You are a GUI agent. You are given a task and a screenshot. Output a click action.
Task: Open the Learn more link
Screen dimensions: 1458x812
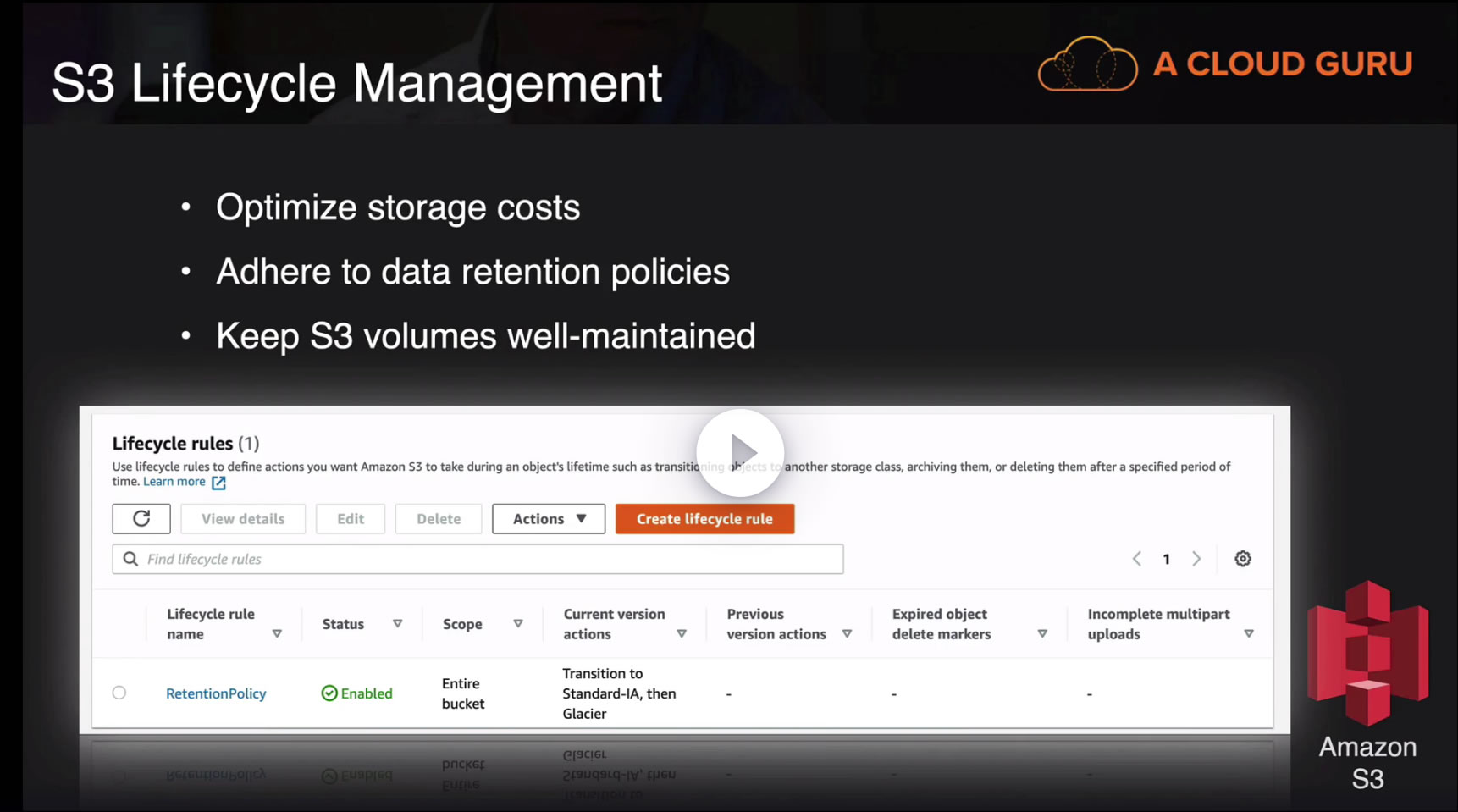click(174, 482)
